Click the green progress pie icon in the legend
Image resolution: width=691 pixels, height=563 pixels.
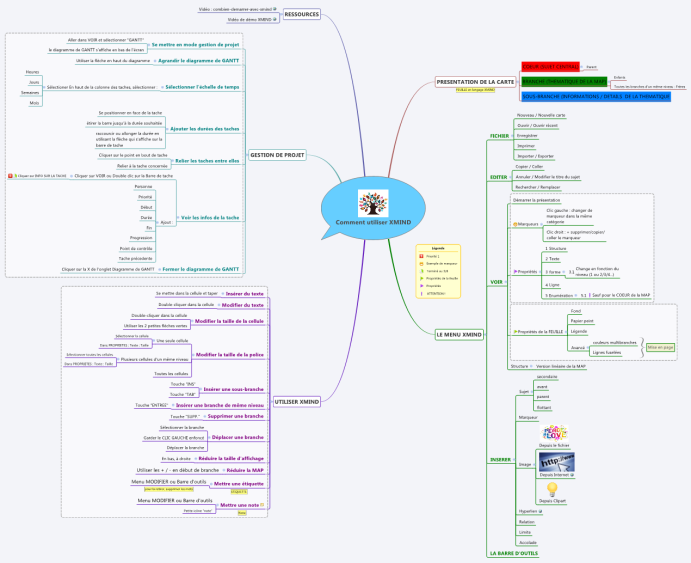(x=421, y=271)
